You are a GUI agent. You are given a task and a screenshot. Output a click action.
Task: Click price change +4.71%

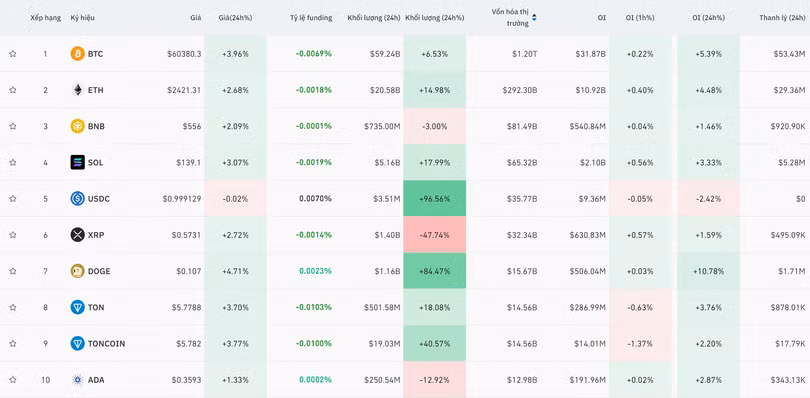point(235,271)
